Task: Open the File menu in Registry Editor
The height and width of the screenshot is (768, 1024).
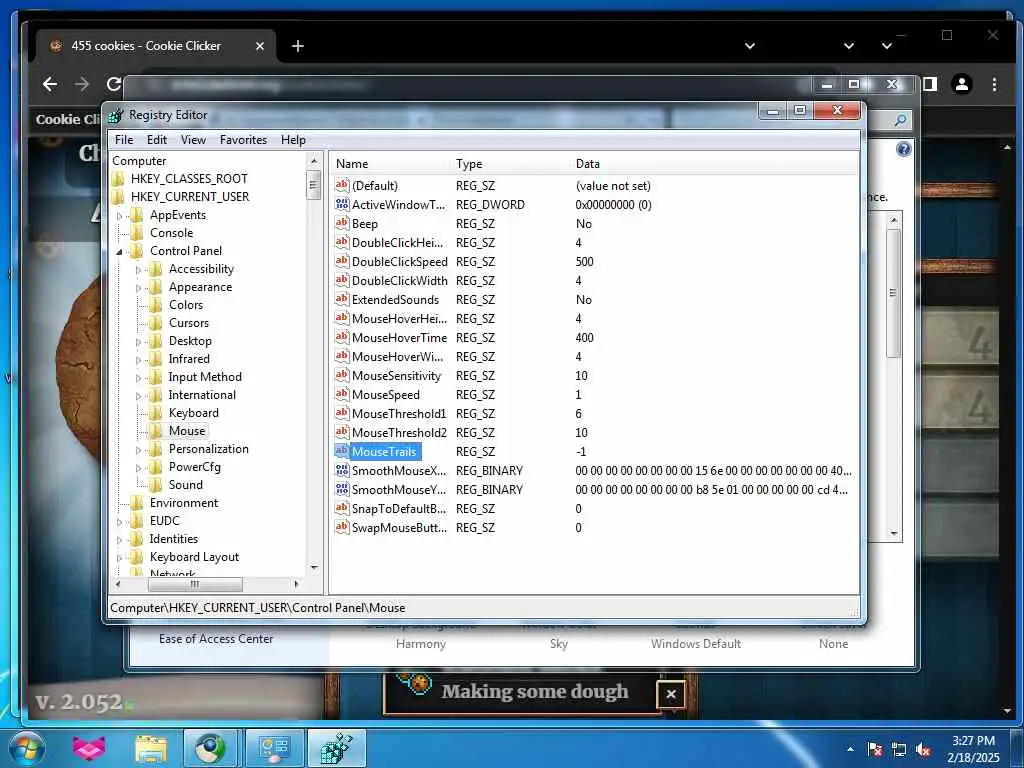Action: point(123,140)
